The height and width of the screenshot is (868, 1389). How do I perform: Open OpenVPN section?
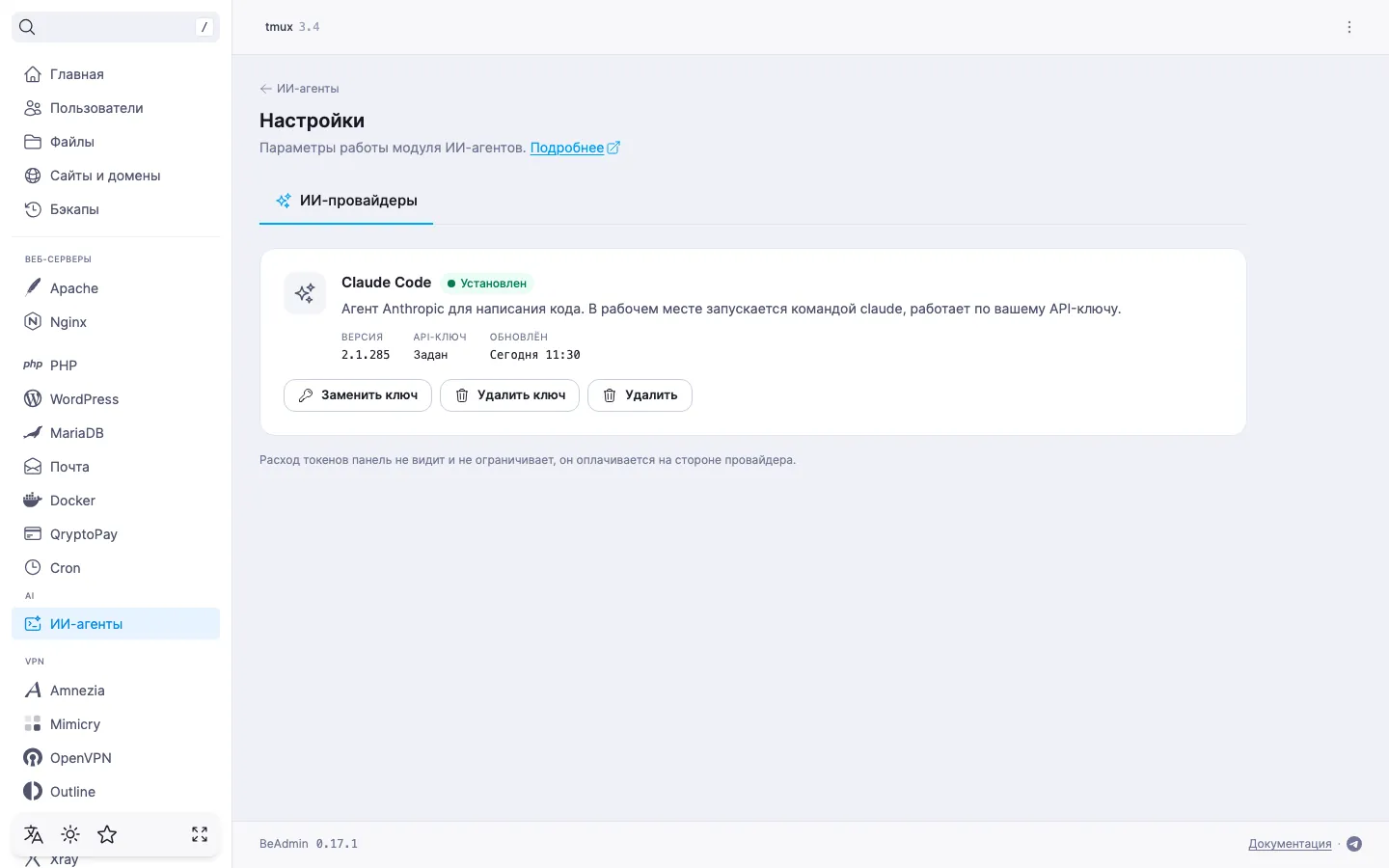(x=116, y=758)
